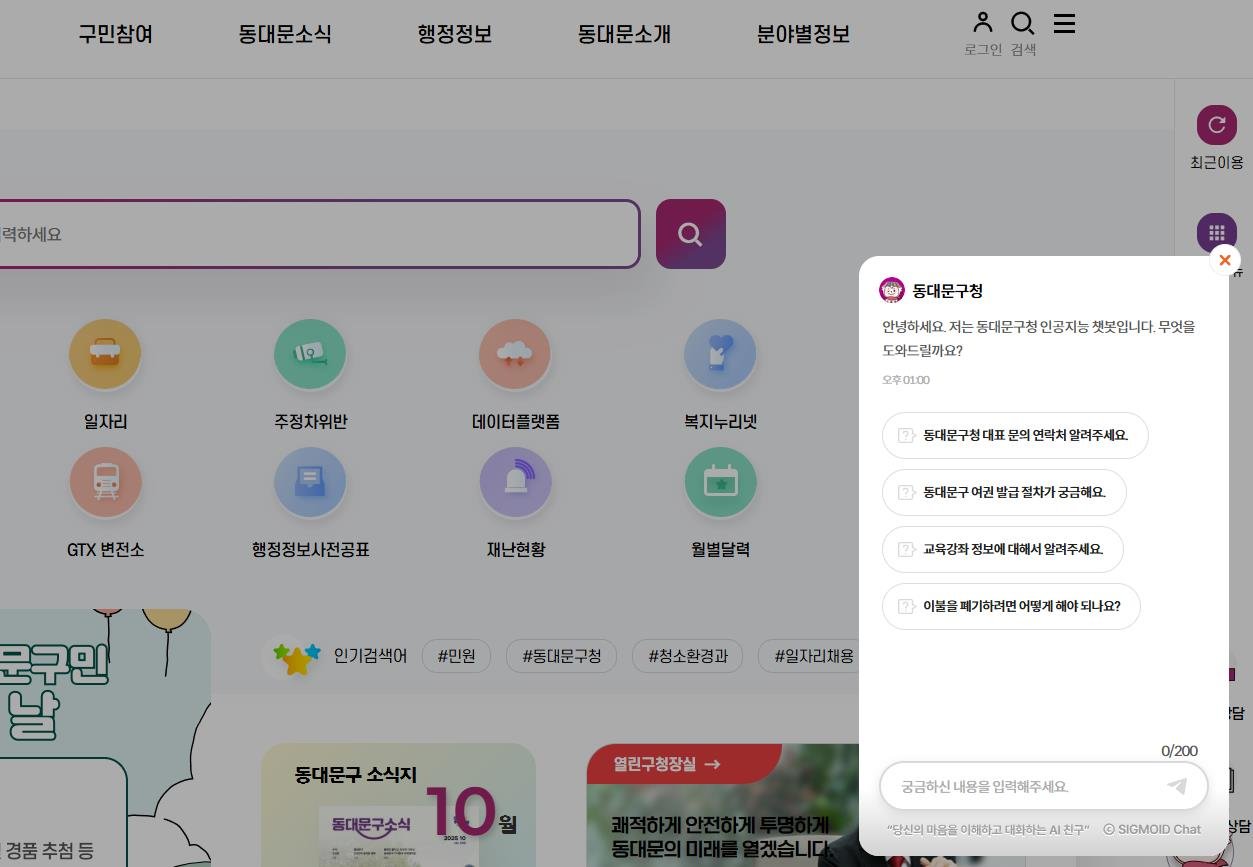Screen dimensions: 1253x867
Task: Click the purple search magnifier button
Action: click(x=690, y=234)
